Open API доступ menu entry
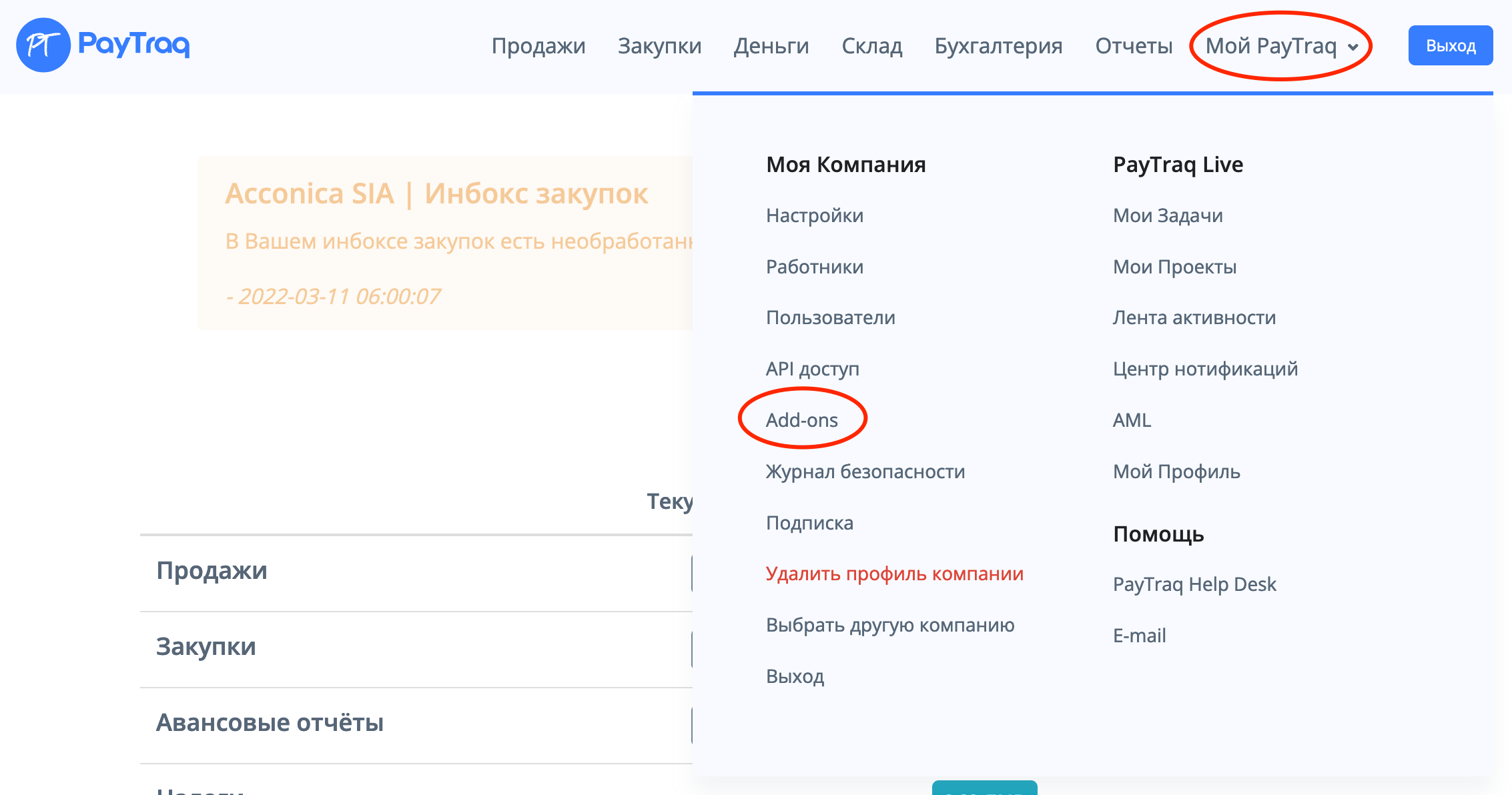Image resolution: width=1512 pixels, height=795 pixels. [x=812, y=369]
